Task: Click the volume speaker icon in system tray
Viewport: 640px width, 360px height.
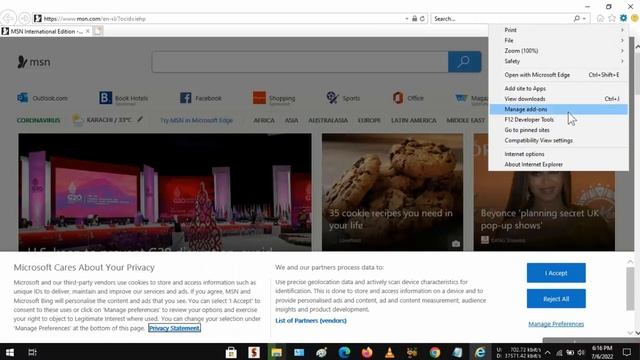Action: click(581, 352)
